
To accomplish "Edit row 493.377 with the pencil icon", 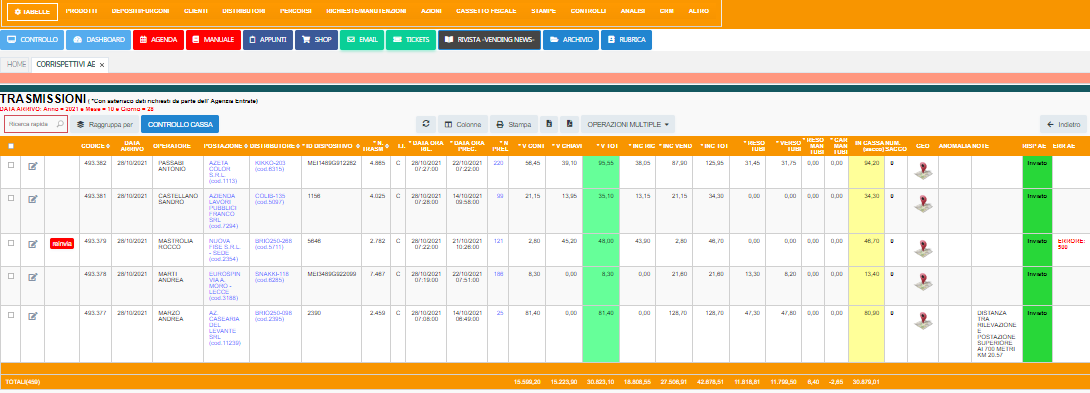I will [32, 315].
